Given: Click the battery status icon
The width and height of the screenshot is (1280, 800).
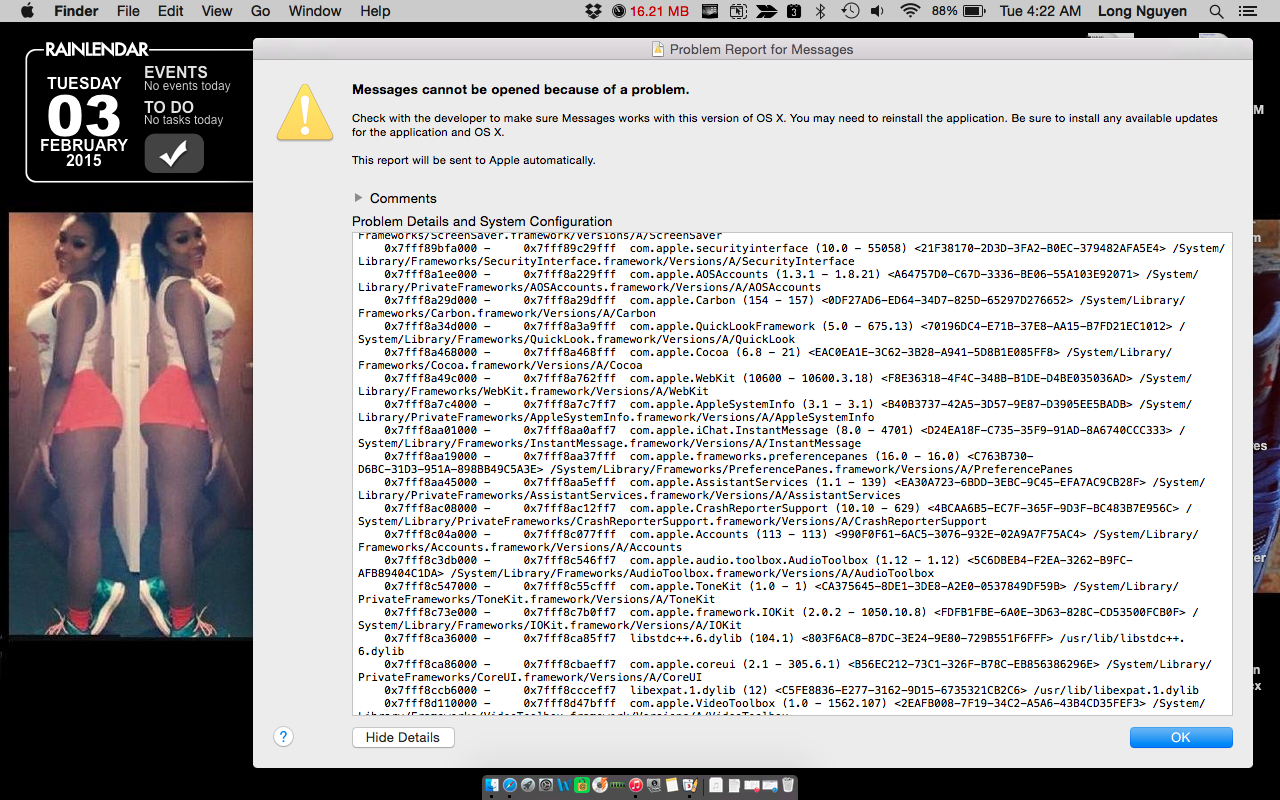Looking at the screenshot, I should 973,11.
